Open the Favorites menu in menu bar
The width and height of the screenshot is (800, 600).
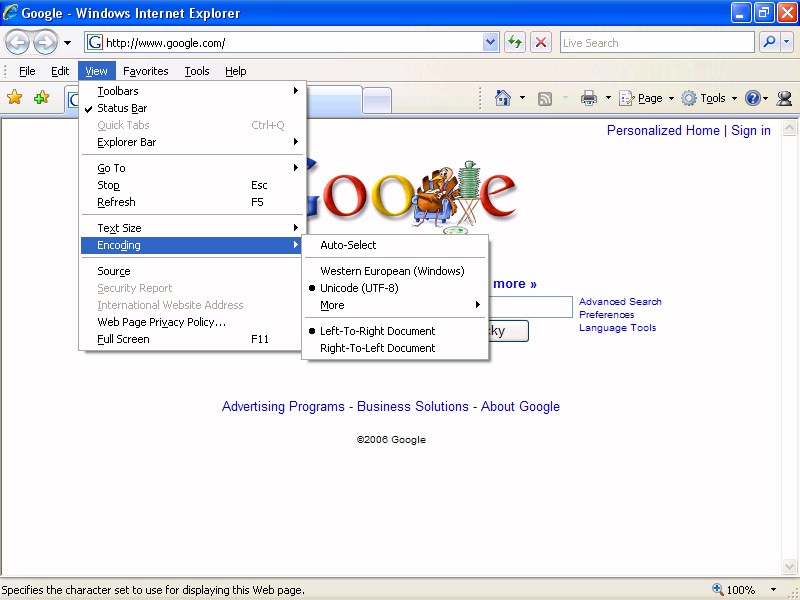tap(146, 71)
